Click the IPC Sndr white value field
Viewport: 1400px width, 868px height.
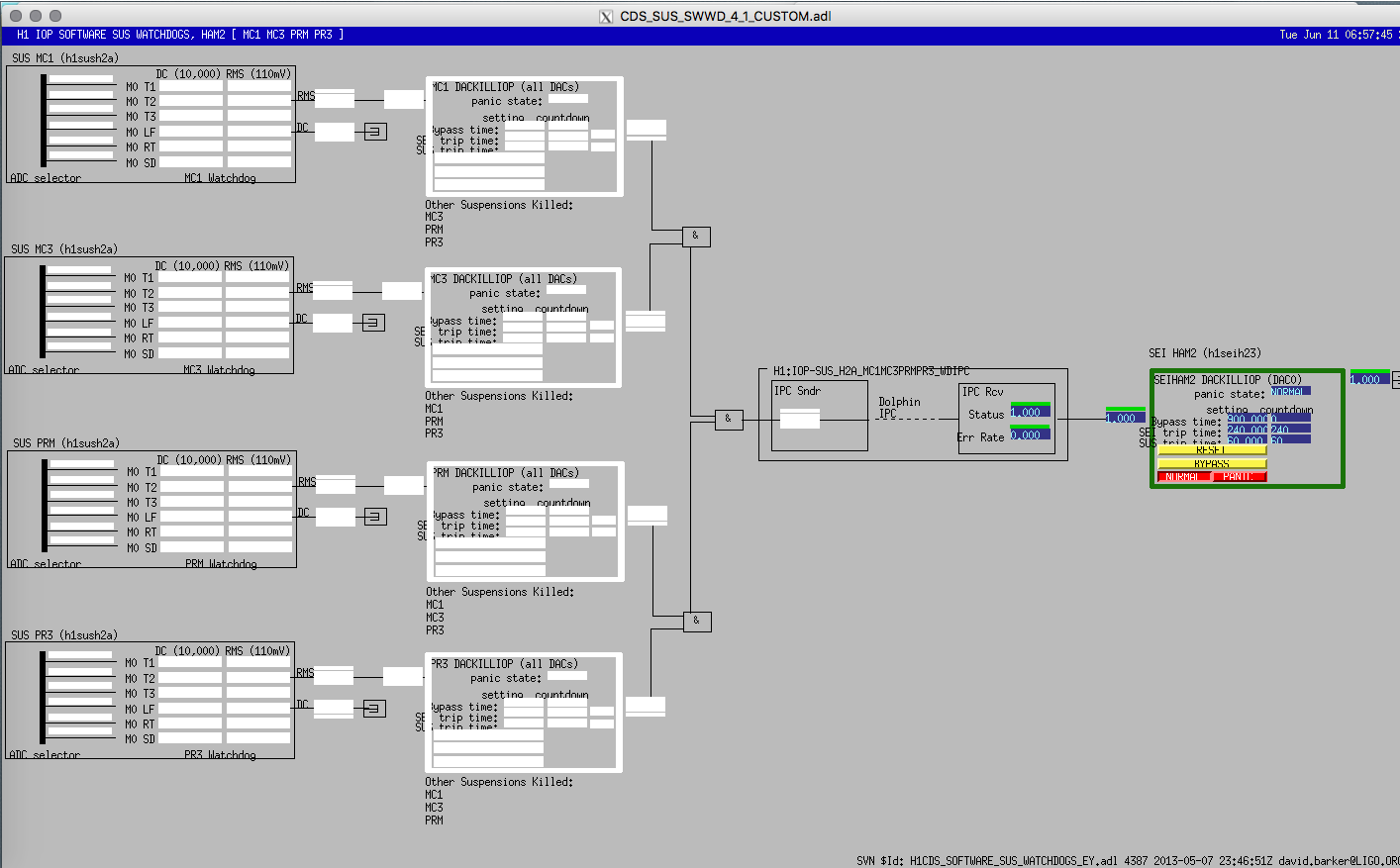click(800, 419)
